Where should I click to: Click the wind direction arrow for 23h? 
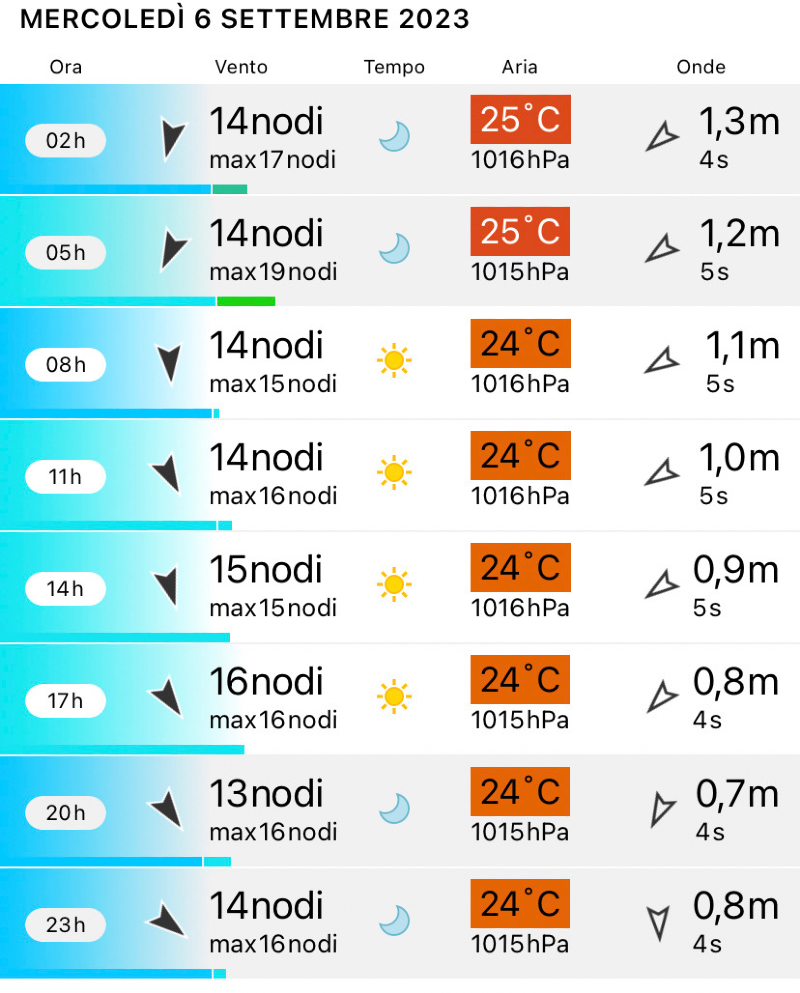pyautogui.click(x=167, y=919)
